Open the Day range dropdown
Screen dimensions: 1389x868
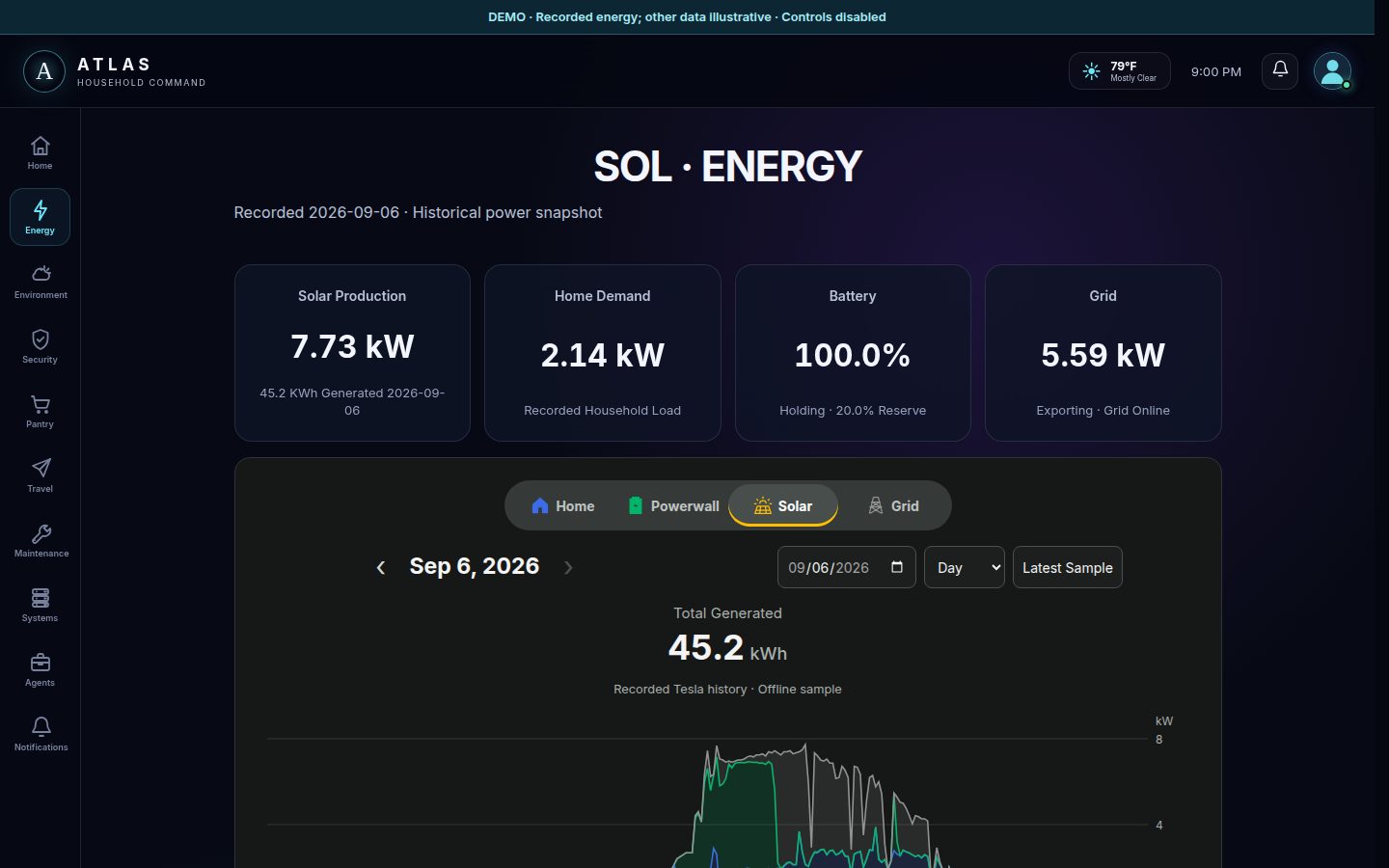965,567
